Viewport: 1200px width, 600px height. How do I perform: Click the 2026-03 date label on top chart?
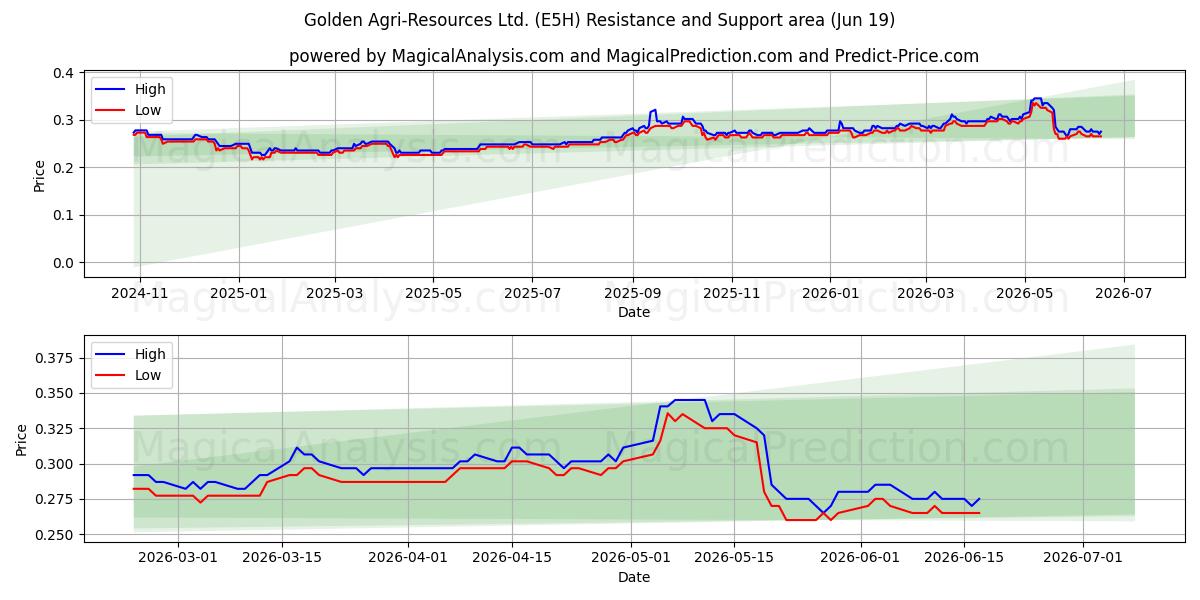click(926, 293)
